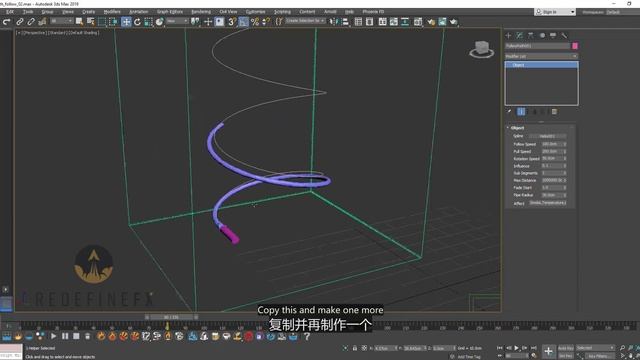Viewport: 640px width, 360px height.
Task: Toggle Percent Snap
Action: click(x=255, y=22)
